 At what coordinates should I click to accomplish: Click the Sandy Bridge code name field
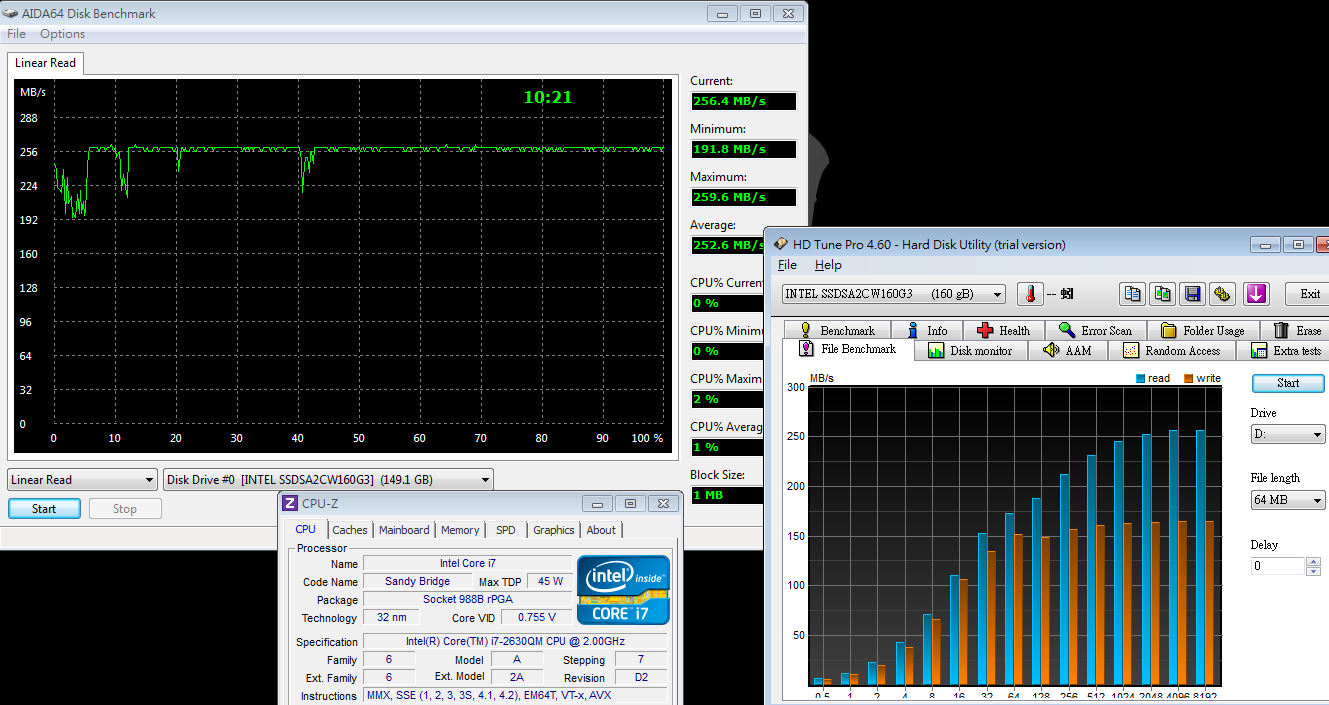pos(418,581)
